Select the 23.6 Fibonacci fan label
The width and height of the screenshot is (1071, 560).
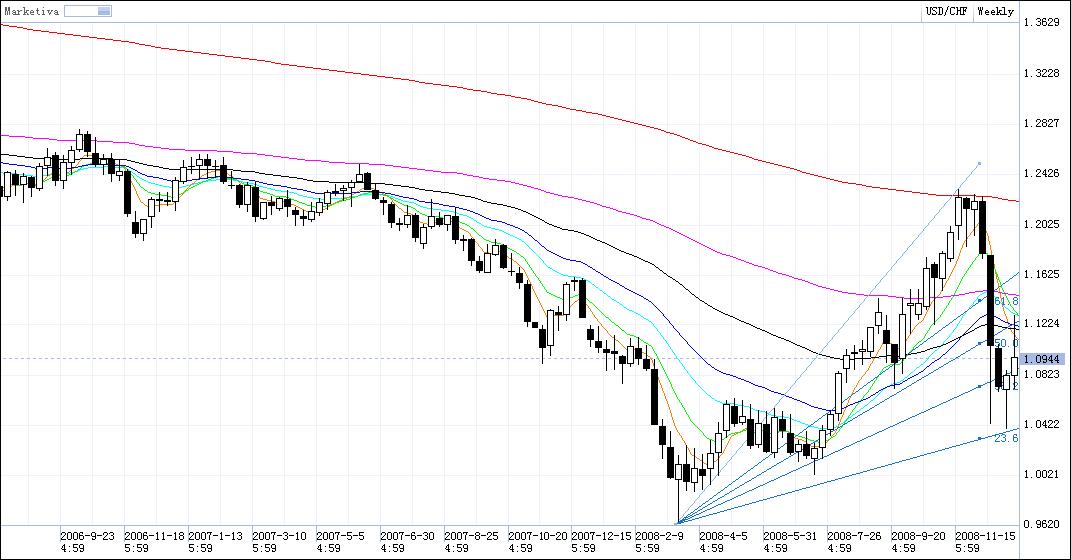coord(1006,438)
